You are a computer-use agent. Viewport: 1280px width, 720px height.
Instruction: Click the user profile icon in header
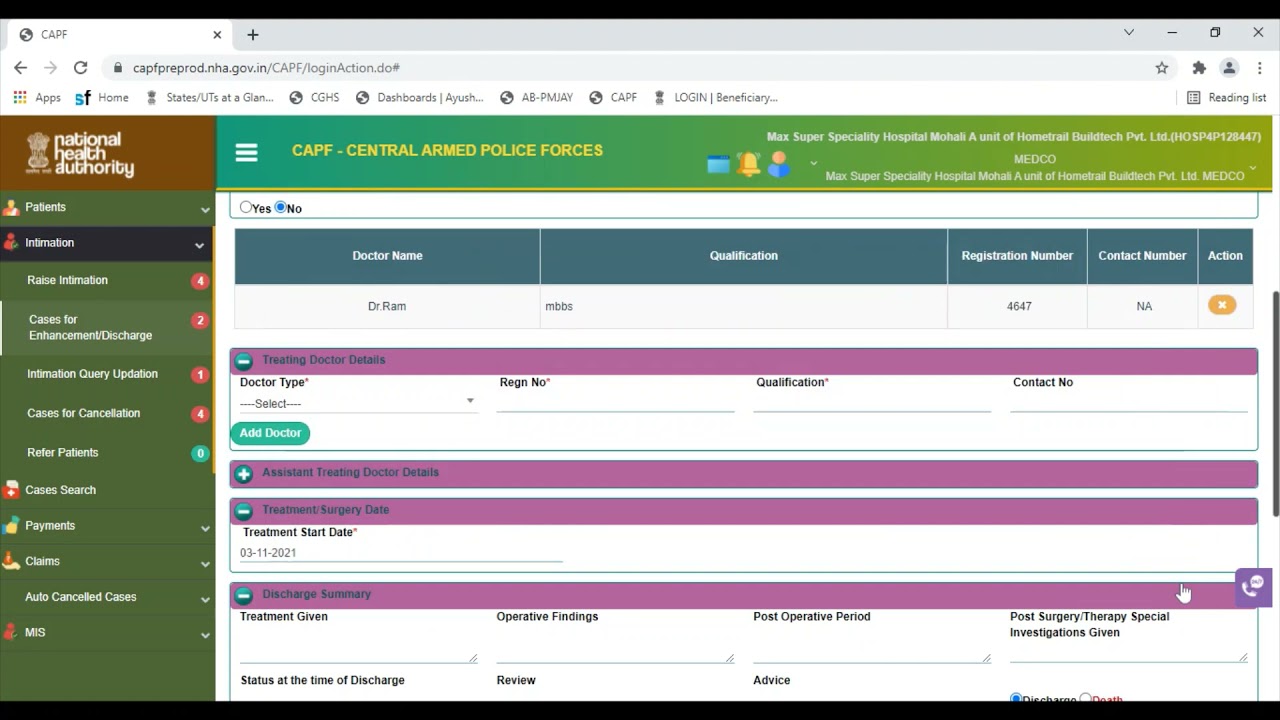pyautogui.click(x=779, y=165)
